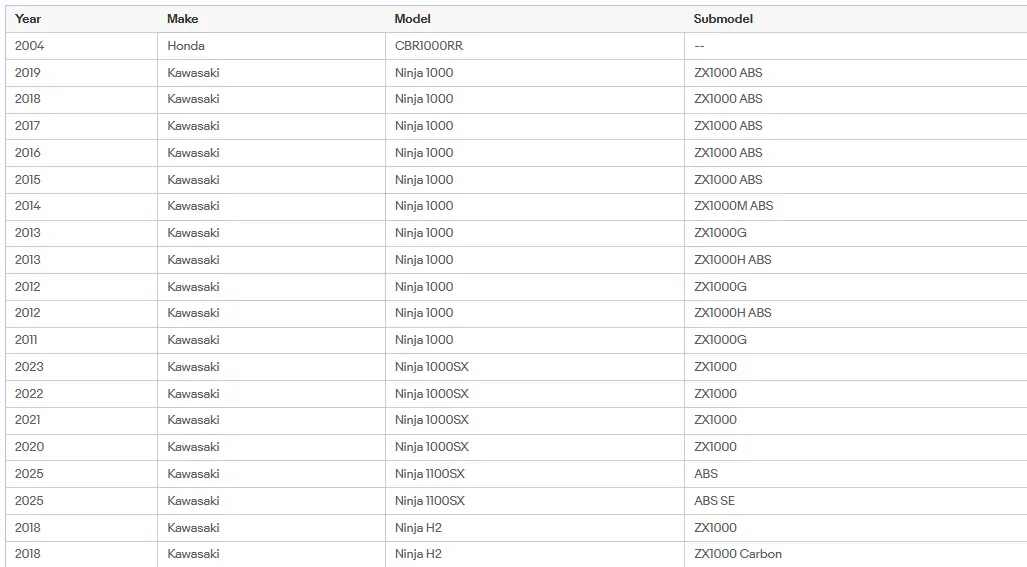Image resolution: width=1027 pixels, height=567 pixels.
Task: Click Ninja 1000 in the 2018 ZX1000 ABS row
Action: (424, 99)
